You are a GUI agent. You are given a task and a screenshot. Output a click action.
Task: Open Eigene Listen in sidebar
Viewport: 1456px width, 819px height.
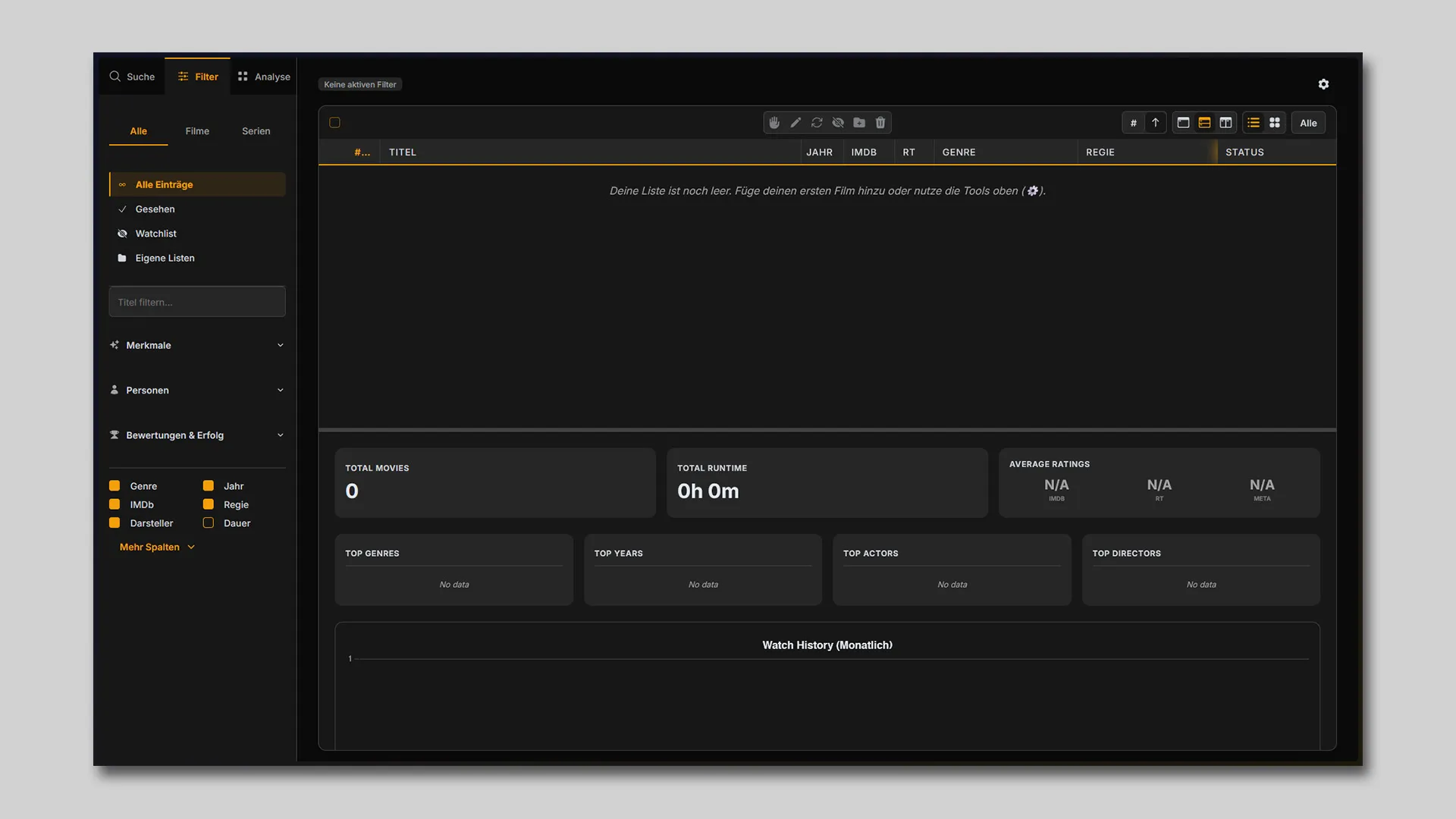[197, 258]
